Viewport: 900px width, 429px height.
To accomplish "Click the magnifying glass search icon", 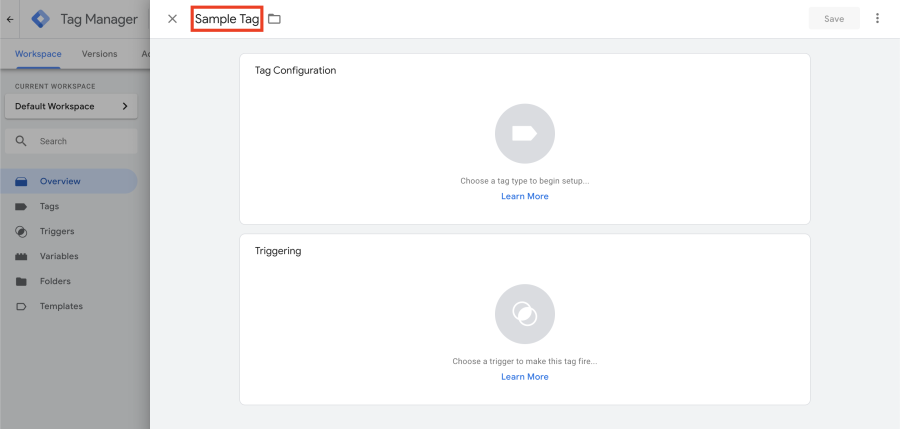I will [21, 141].
